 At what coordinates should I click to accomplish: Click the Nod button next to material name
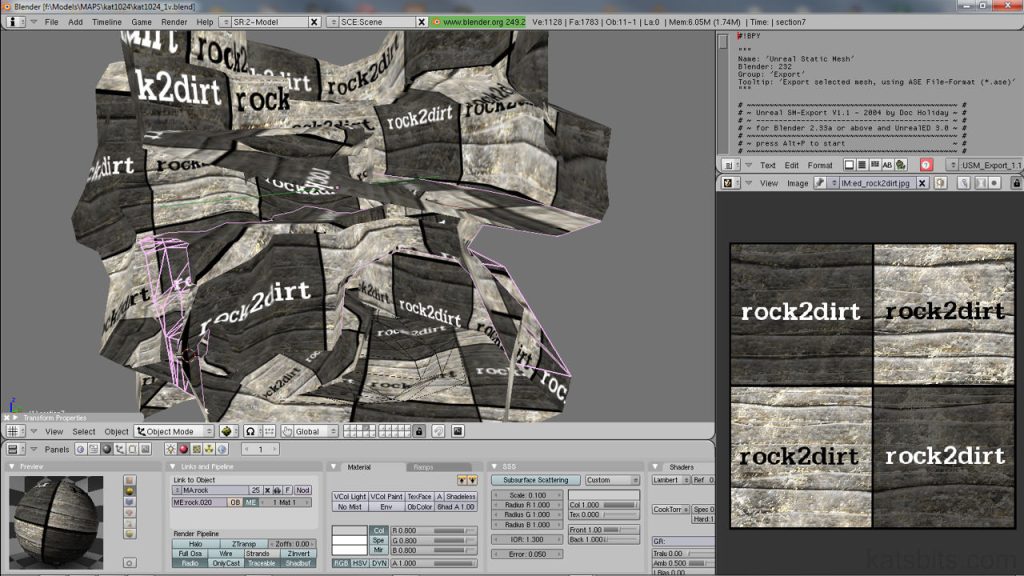[x=303, y=489]
